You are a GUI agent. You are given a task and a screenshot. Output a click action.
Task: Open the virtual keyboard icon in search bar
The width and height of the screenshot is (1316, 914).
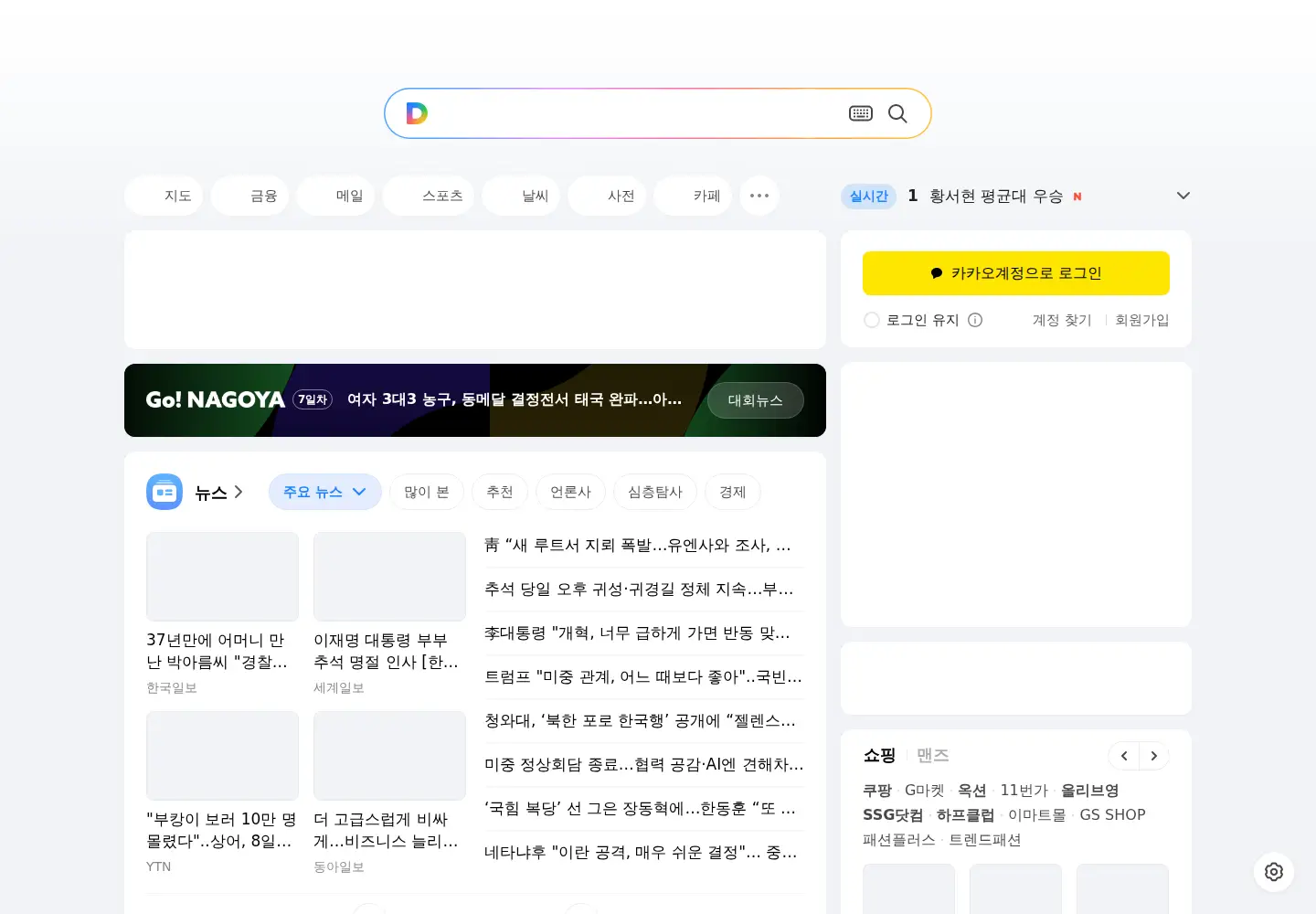coord(861,113)
